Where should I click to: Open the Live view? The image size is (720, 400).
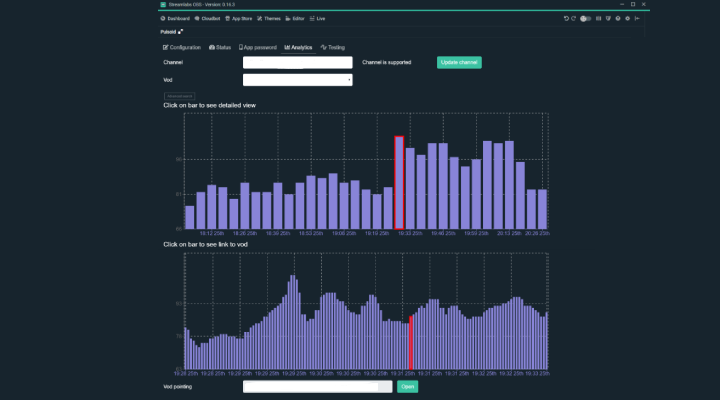point(319,18)
